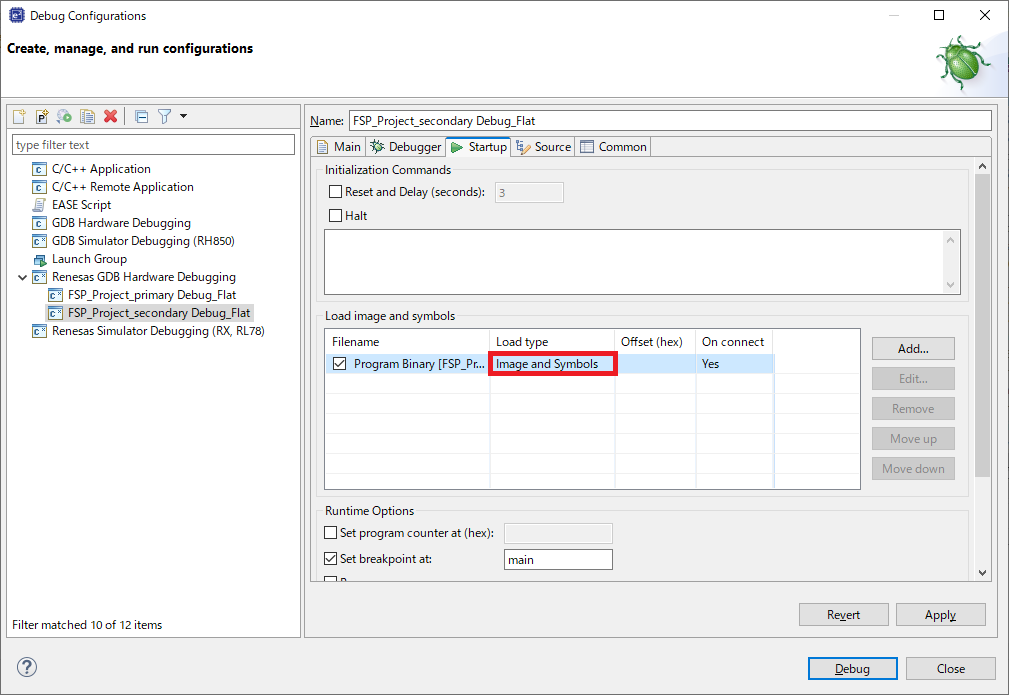Click the Export launch configuration icon
Screen dimensions: 1009x695
(64, 117)
